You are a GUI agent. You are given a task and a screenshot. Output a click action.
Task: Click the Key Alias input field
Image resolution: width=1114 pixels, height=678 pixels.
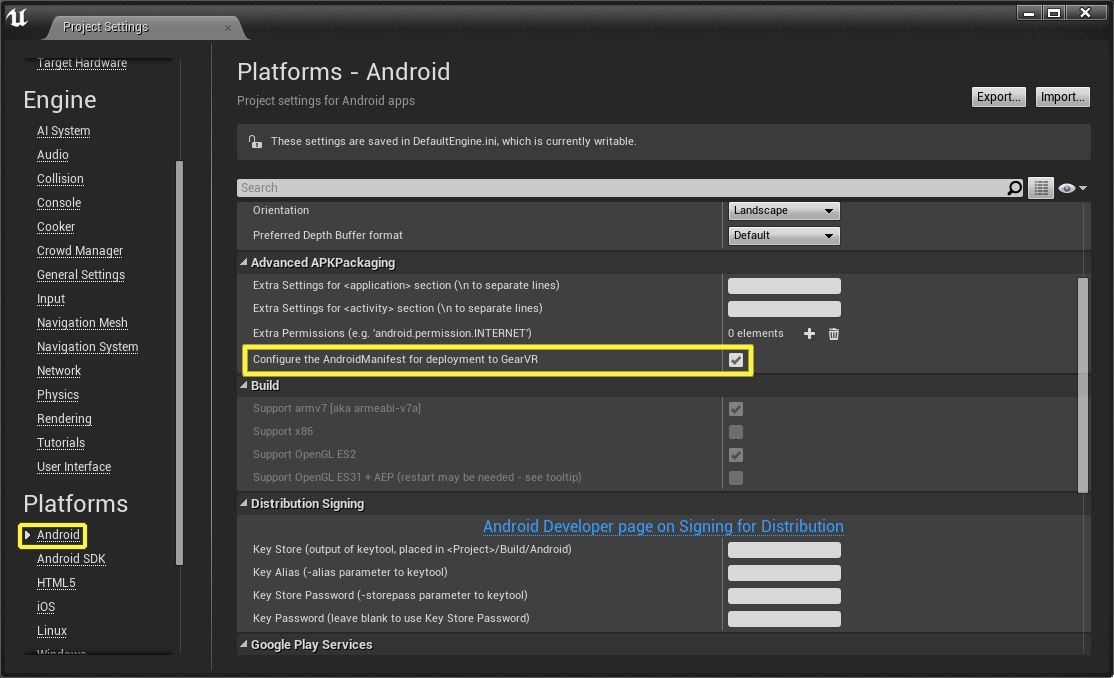tap(784, 573)
